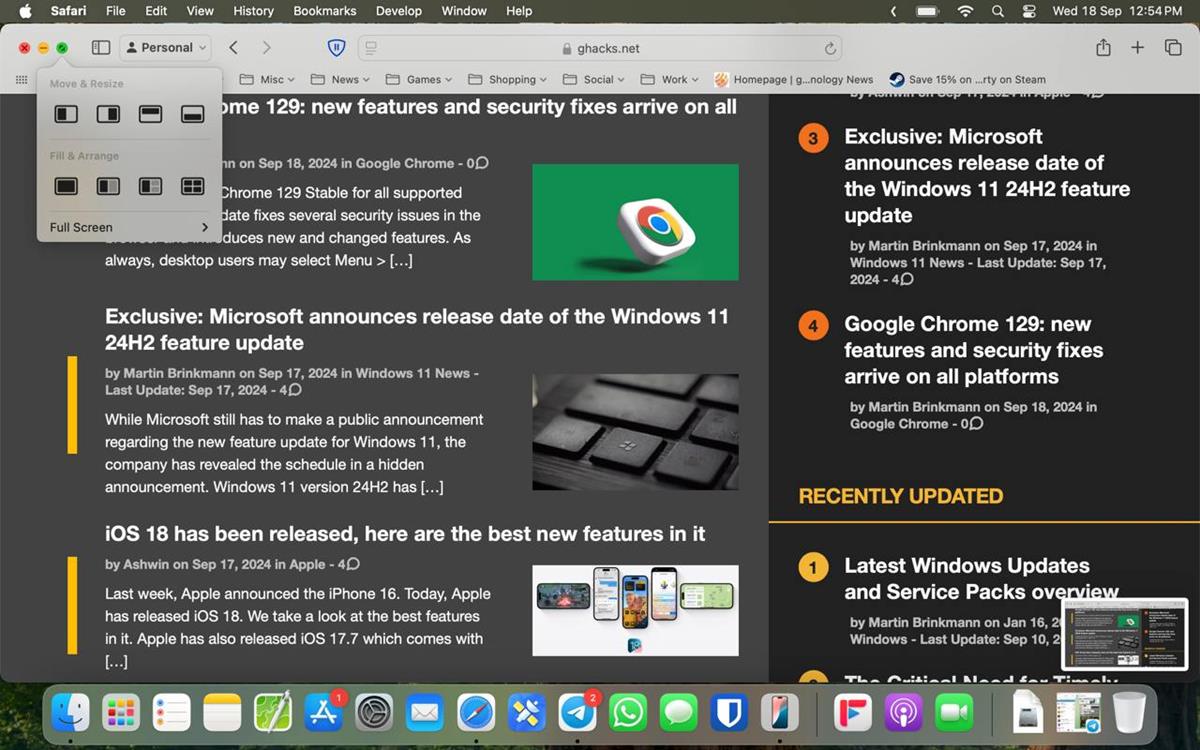Viewport: 1200px width, 750px height.
Task: Show Reader view icon in address bar
Action: (x=371, y=47)
